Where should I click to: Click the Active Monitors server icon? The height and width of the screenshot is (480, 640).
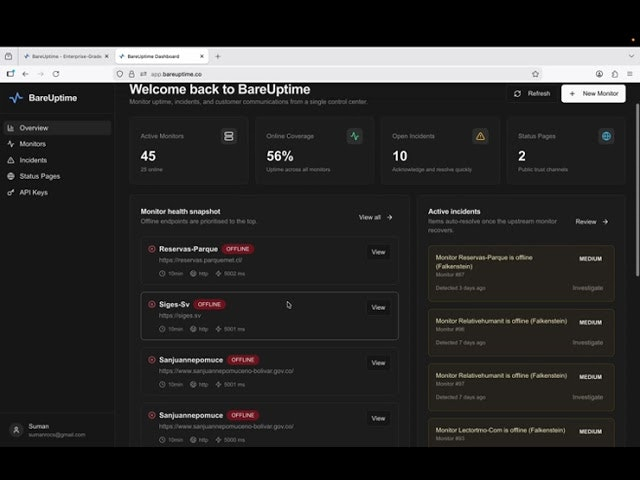click(x=229, y=136)
